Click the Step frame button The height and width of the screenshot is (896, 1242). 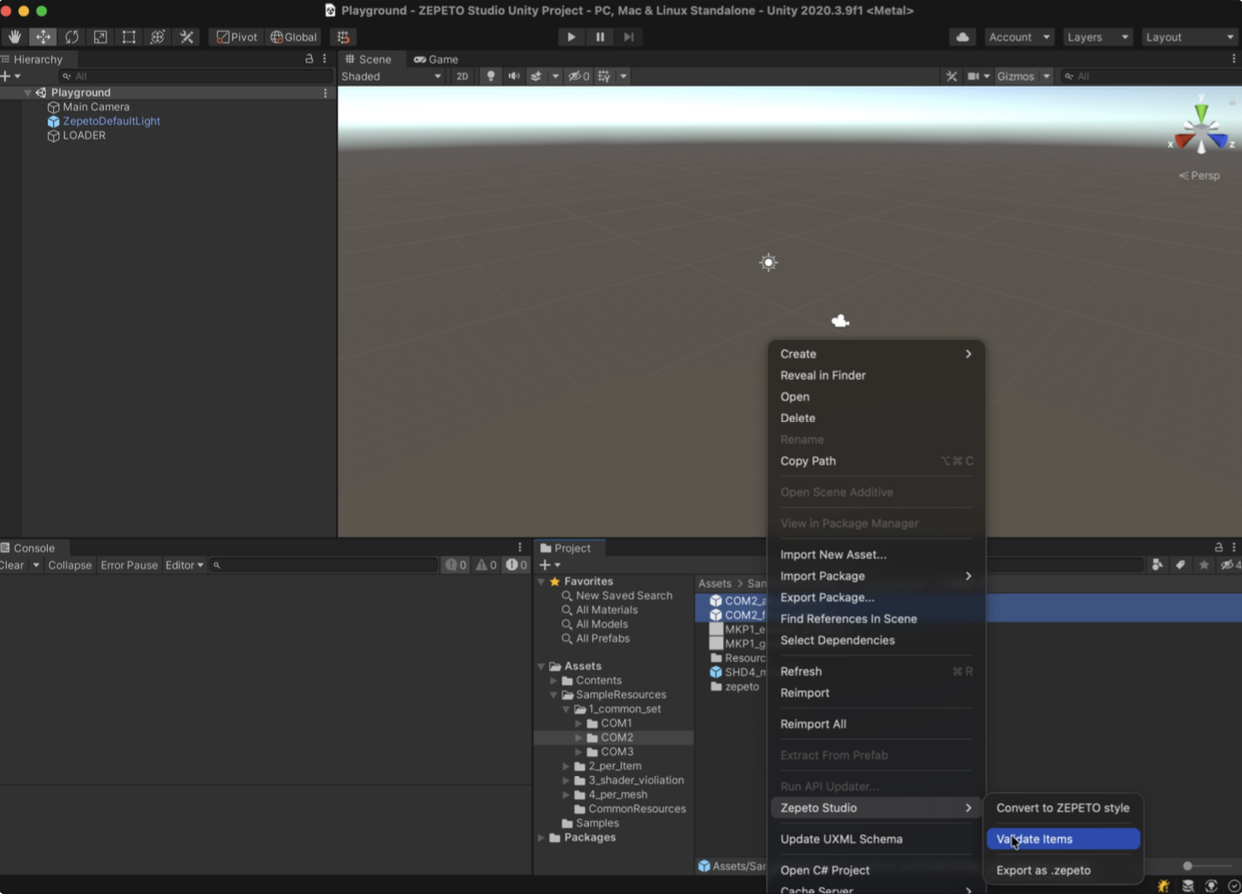629,37
